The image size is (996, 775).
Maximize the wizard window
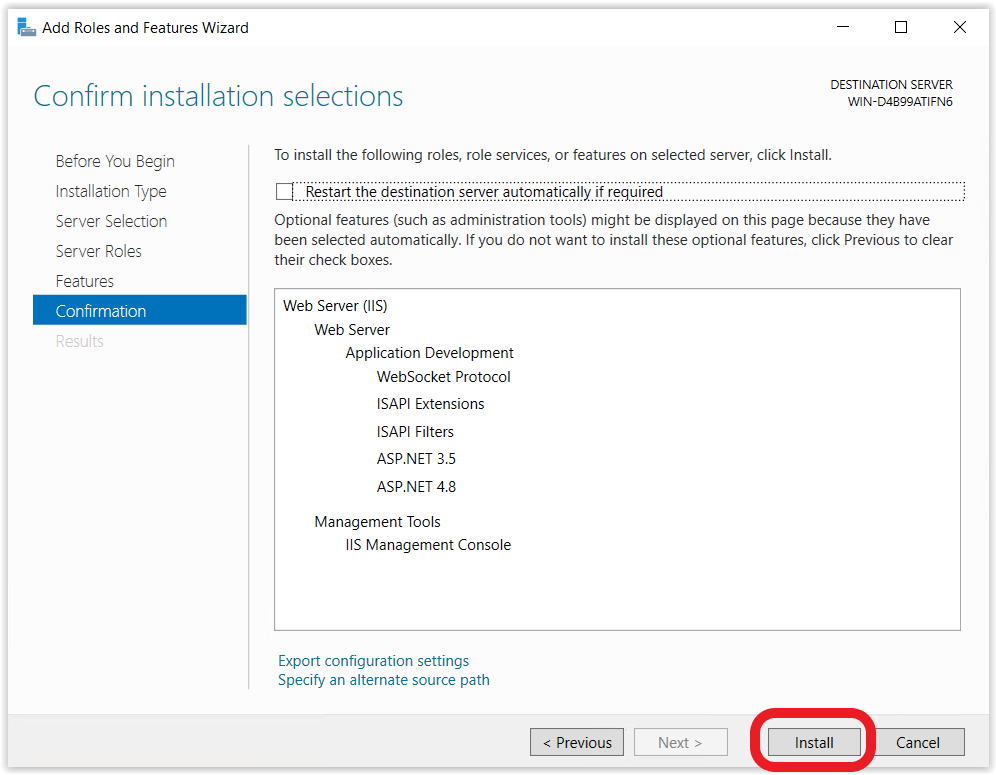point(901,27)
